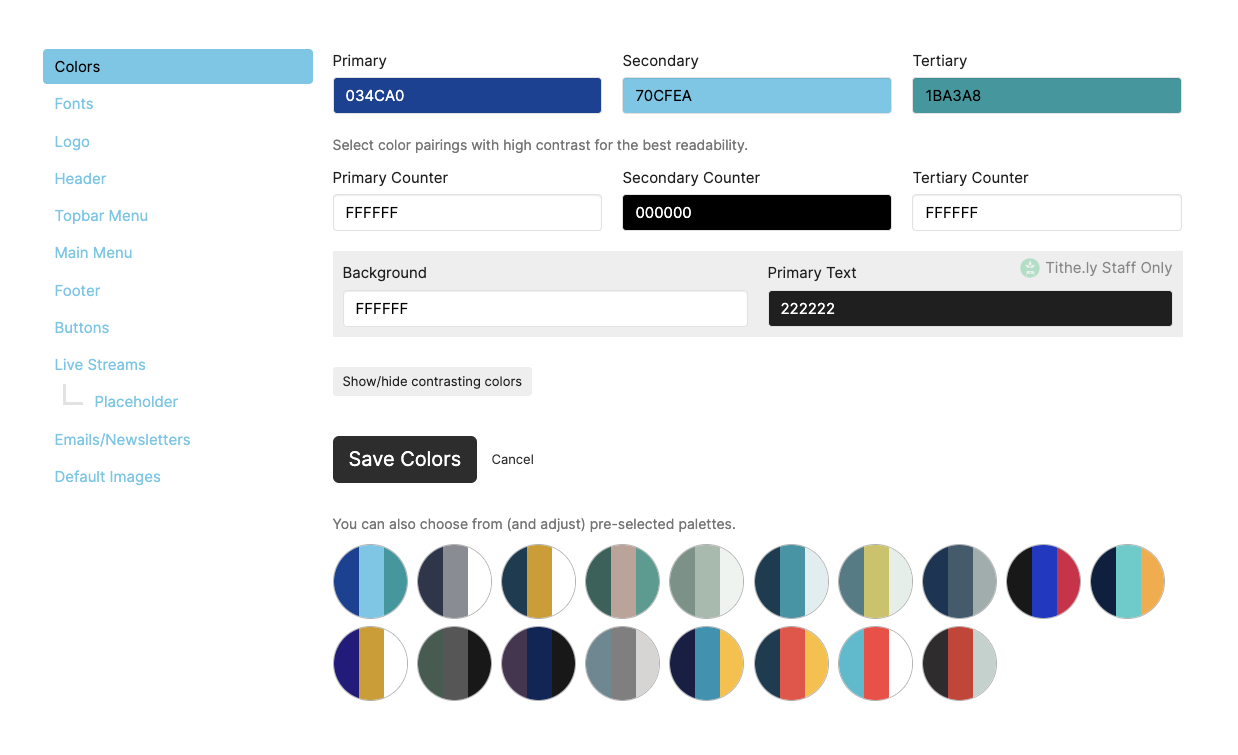Image resolution: width=1238 pixels, height=755 pixels.
Task: Select the first blue and teal palette
Action: click(x=370, y=582)
